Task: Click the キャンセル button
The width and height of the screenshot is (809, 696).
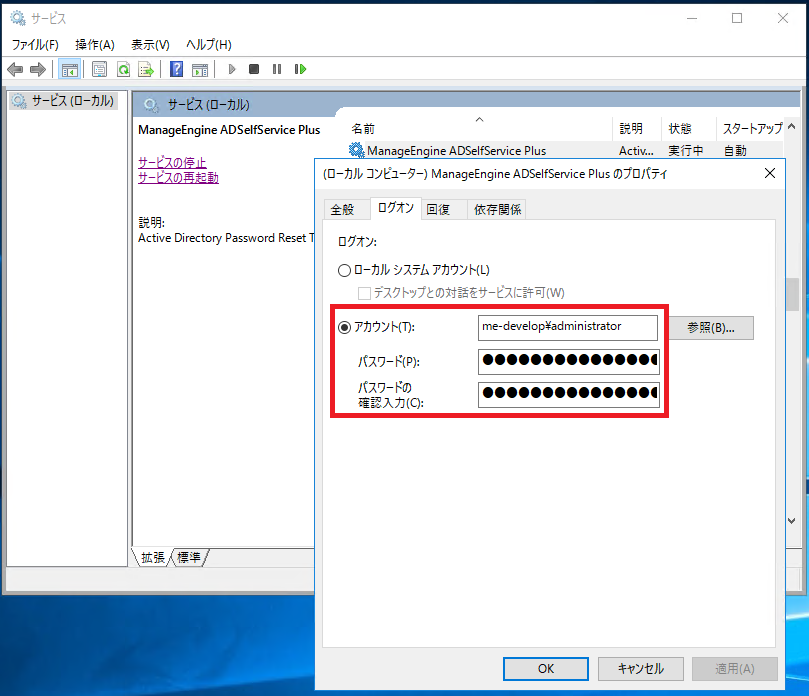Action: click(641, 669)
